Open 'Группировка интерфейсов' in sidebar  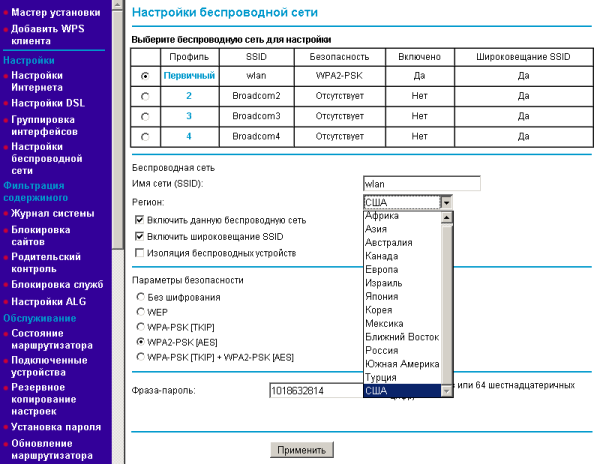(x=44, y=126)
